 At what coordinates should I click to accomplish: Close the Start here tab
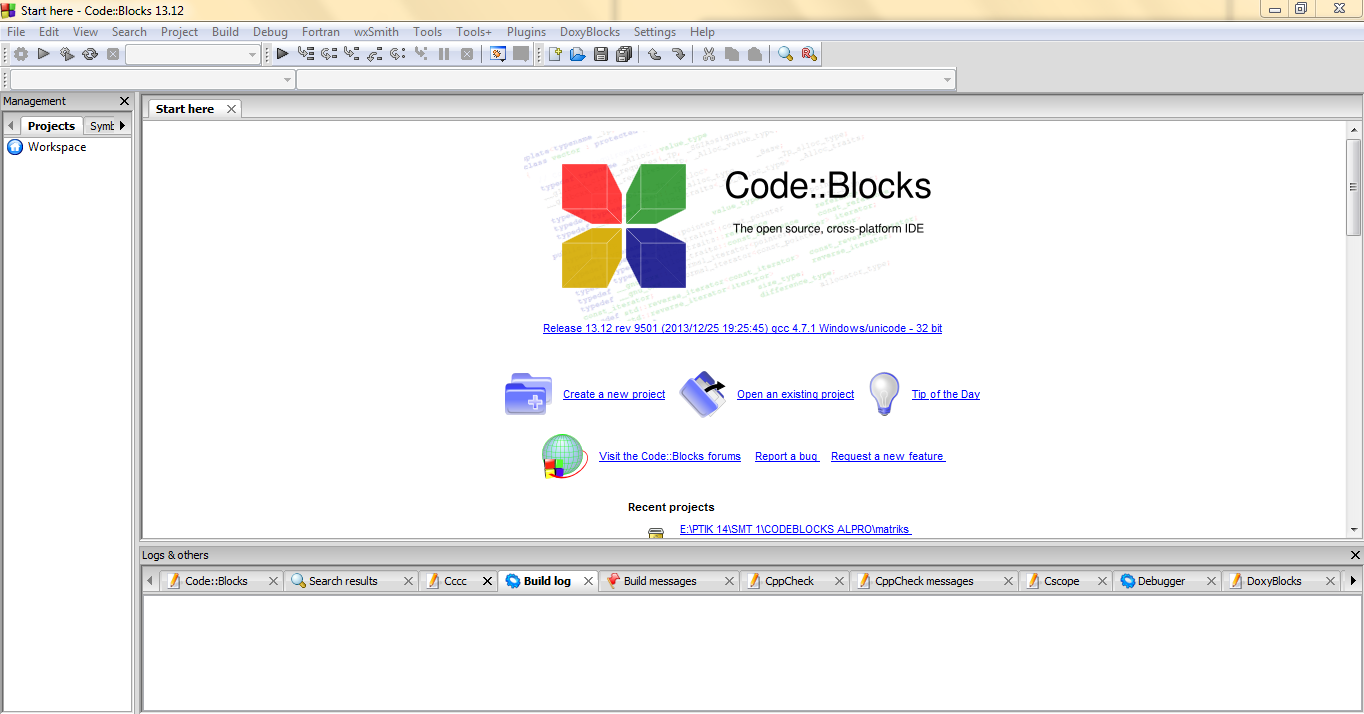231,109
